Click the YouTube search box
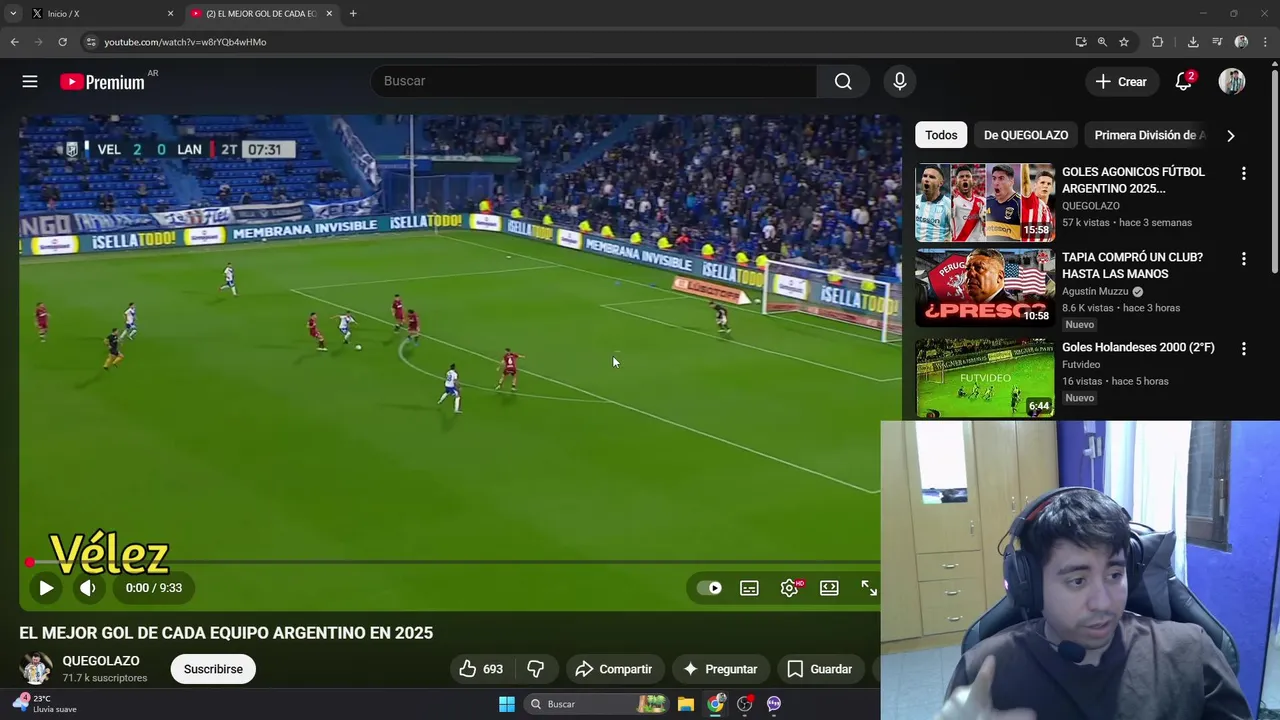1280x720 pixels. coord(594,81)
